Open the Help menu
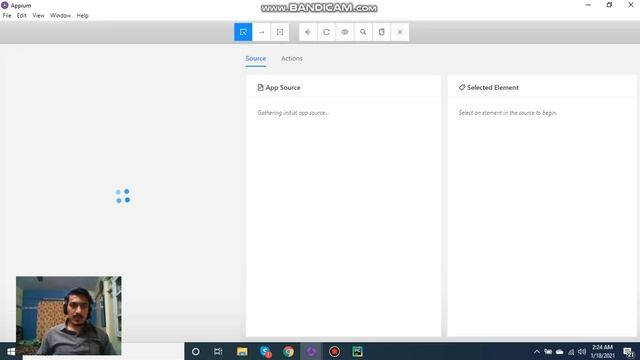640x360 pixels. tap(82, 16)
